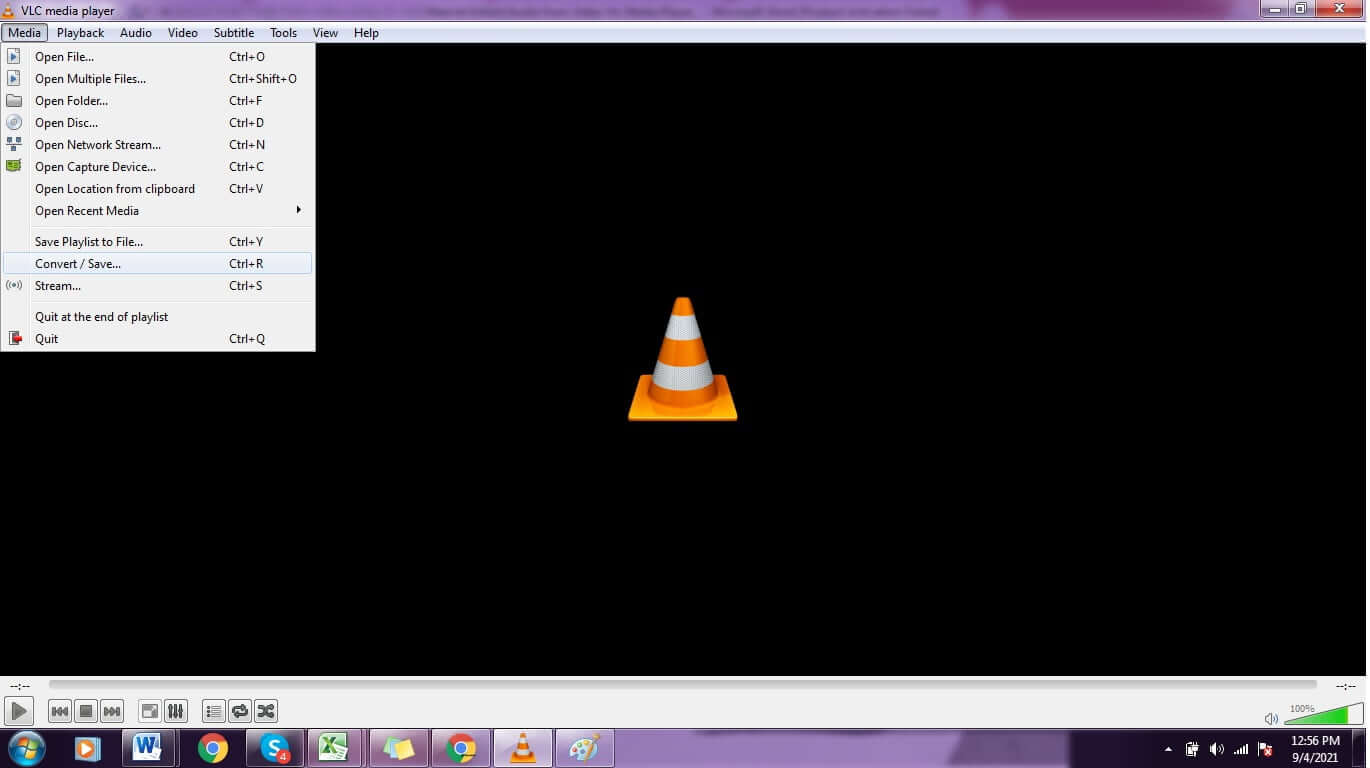The height and width of the screenshot is (768, 1370).
Task: Choose Save Playlist to File...
Action: coord(158,242)
